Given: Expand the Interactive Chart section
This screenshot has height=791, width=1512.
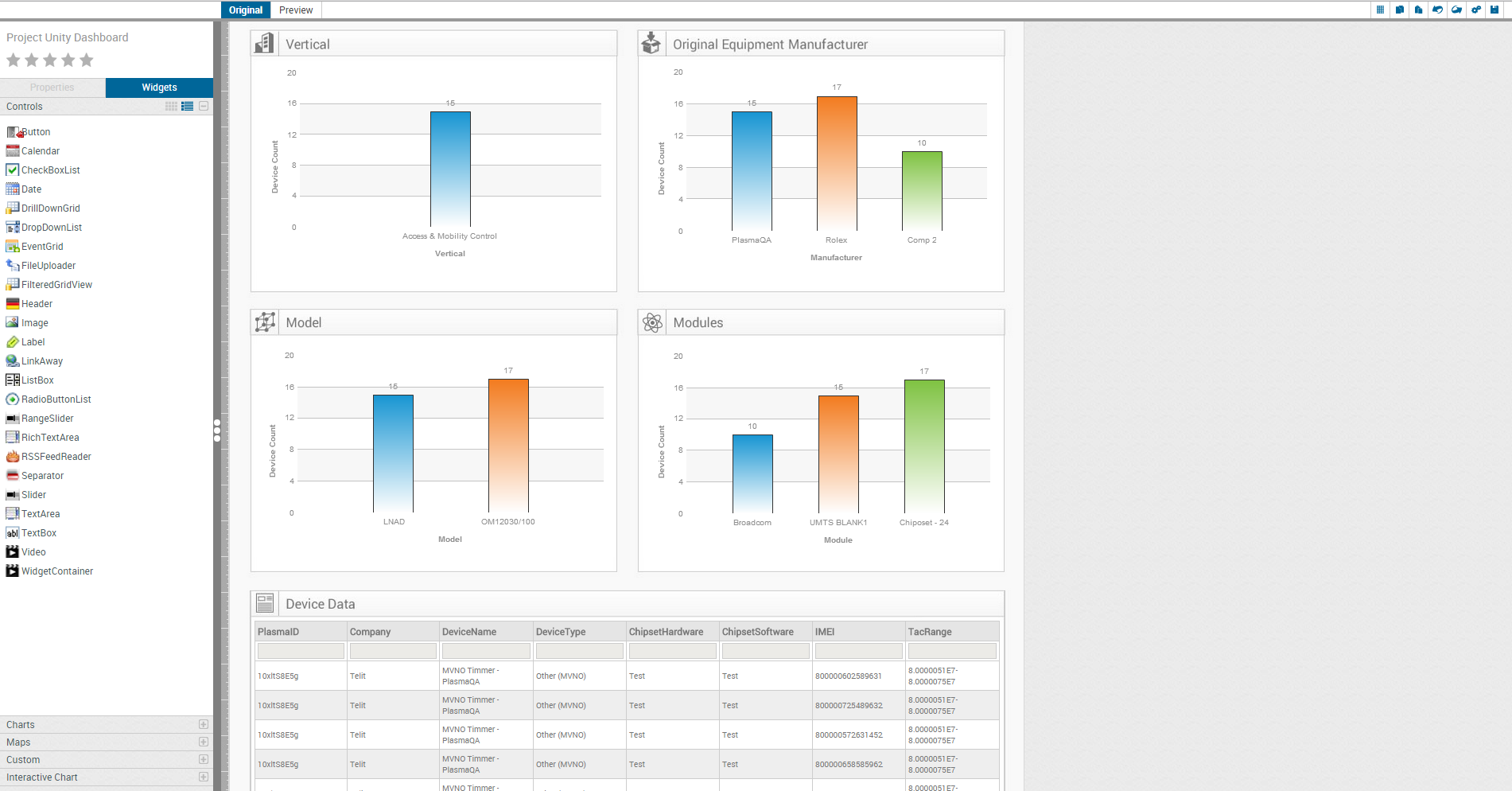Looking at the screenshot, I should 204,777.
